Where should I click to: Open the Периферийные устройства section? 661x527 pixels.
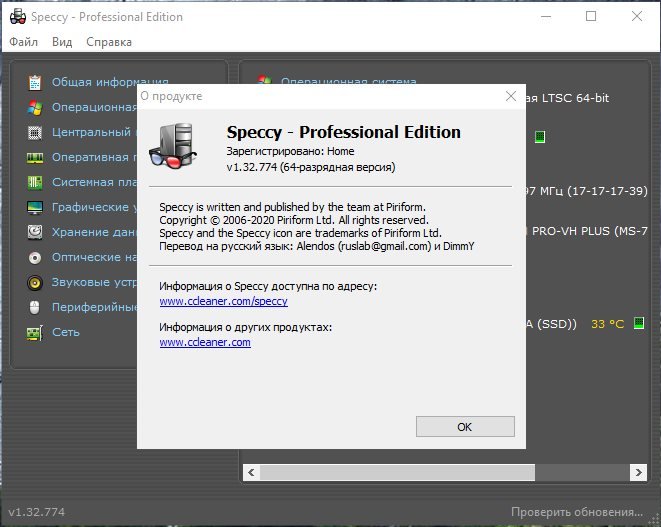(94, 307)
